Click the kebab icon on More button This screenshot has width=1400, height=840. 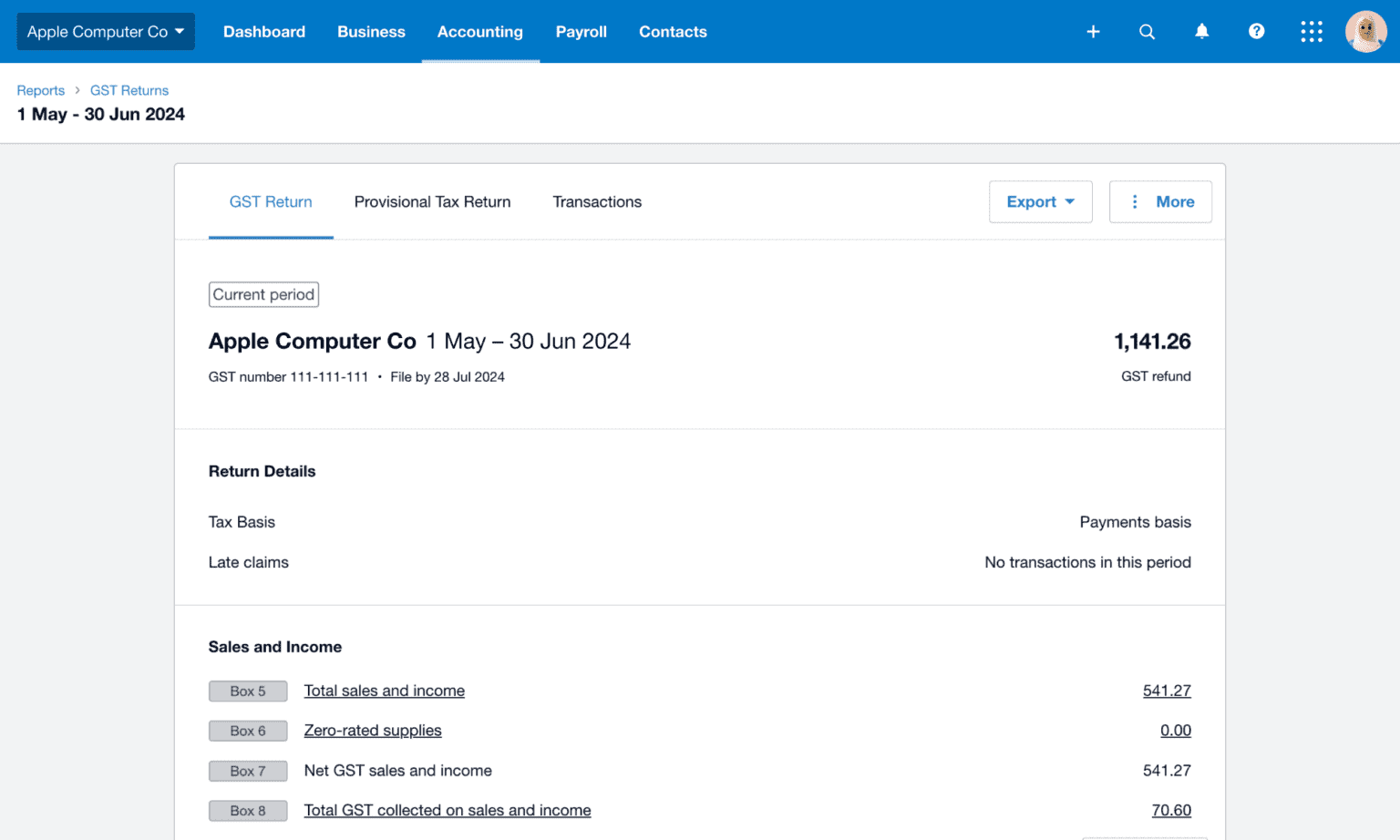(1134, 201)
